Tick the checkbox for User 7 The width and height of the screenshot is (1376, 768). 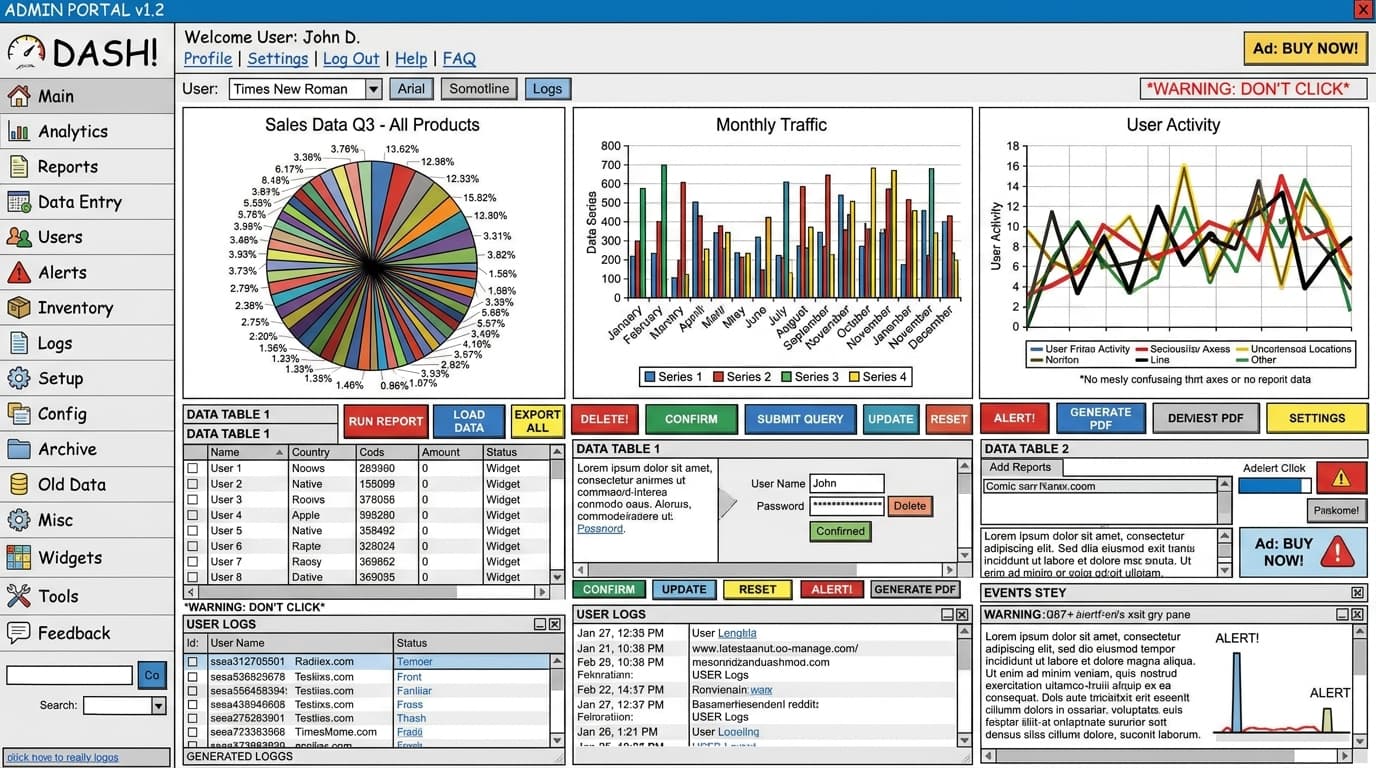click(x=193, y=562)
